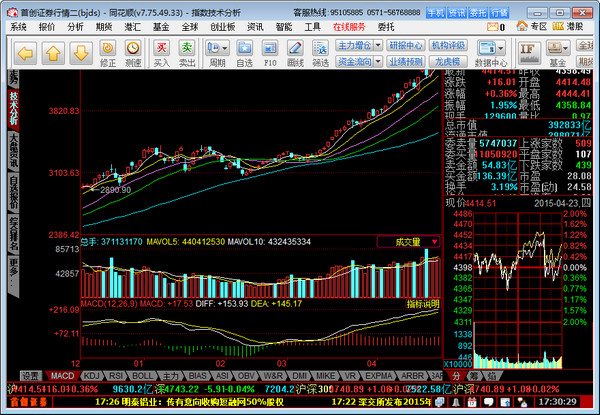Click the 卖出 (Sell) toolbar icon
Screen dimensions: 600x415
point(187,51)
